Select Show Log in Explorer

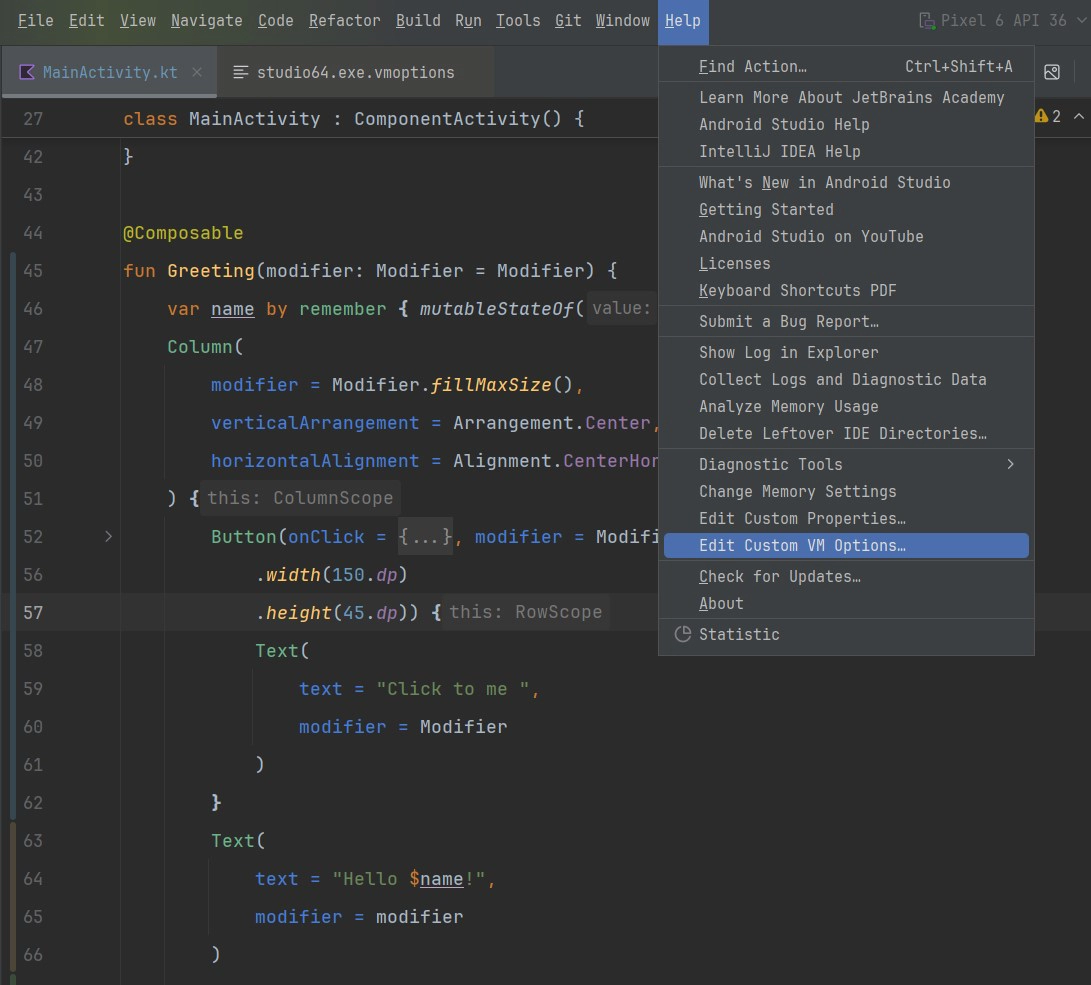coord(846,353)
